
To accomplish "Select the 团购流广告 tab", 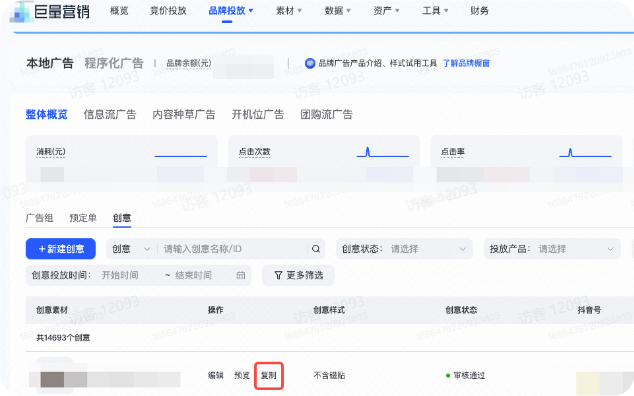I will 326,114.
